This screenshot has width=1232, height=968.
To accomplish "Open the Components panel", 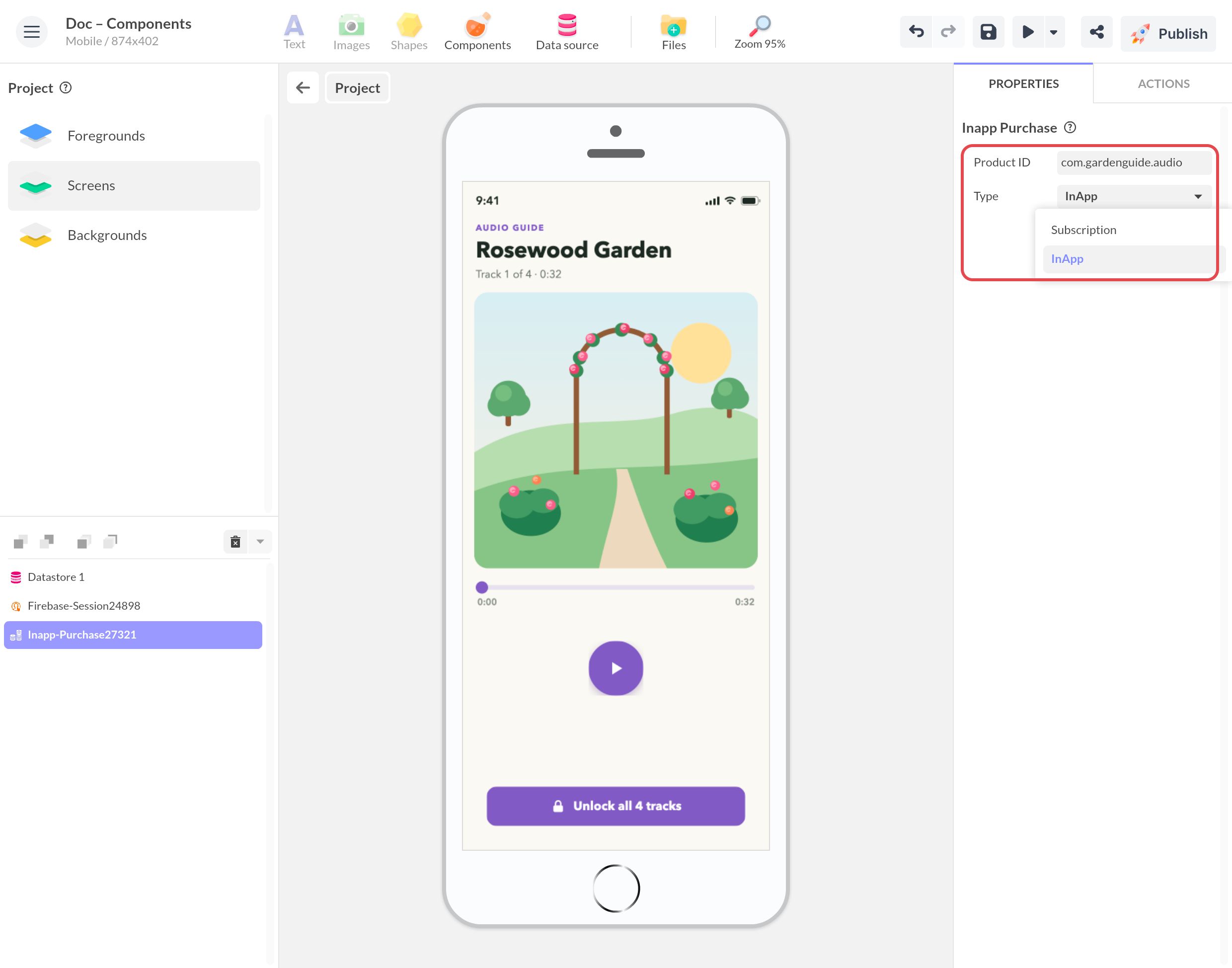I will pyautogui.click(x=477, y=32).
